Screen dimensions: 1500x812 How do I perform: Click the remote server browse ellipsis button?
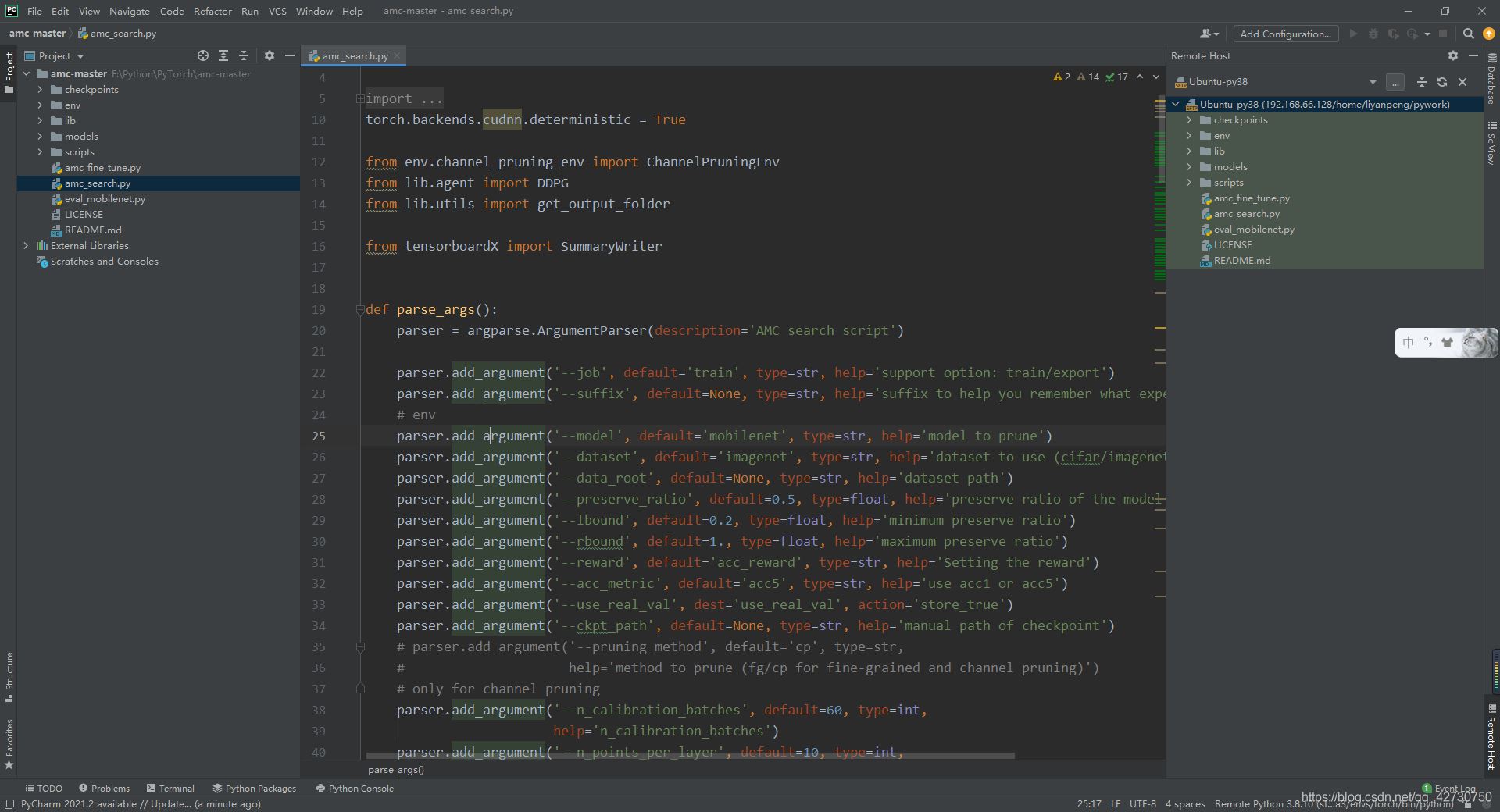point(1395,82)
